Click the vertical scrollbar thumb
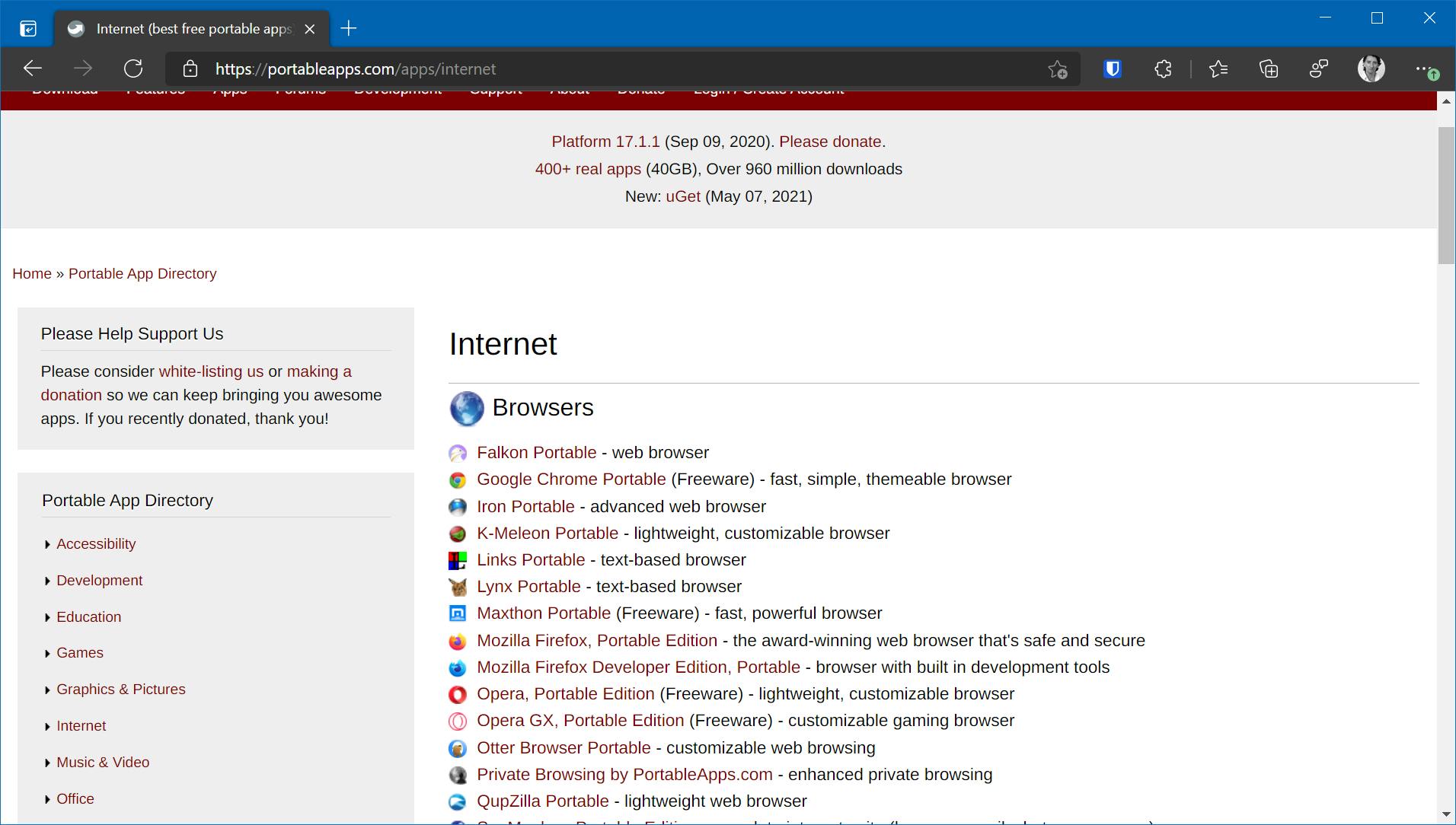 [1446, 196]
